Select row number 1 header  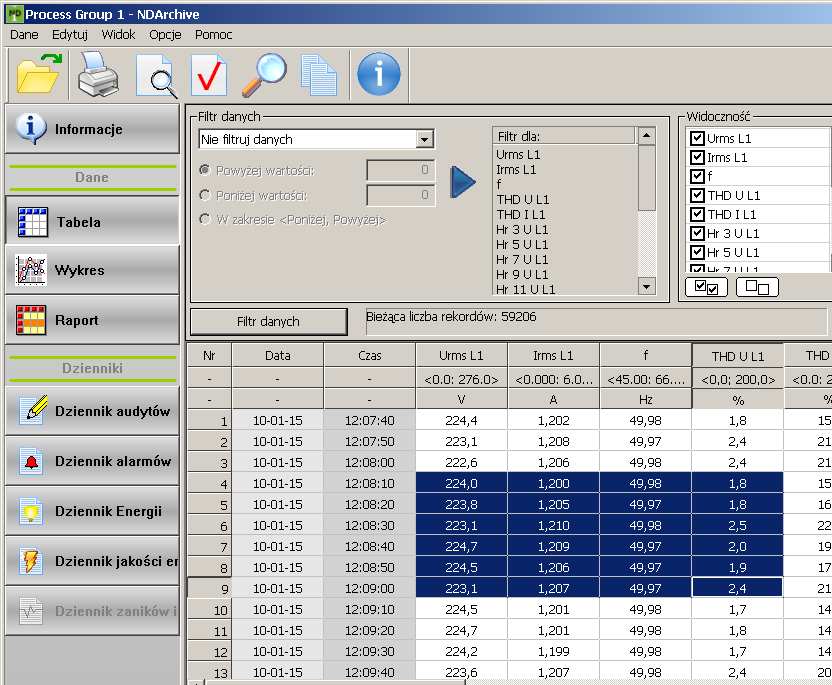[210, 420]
